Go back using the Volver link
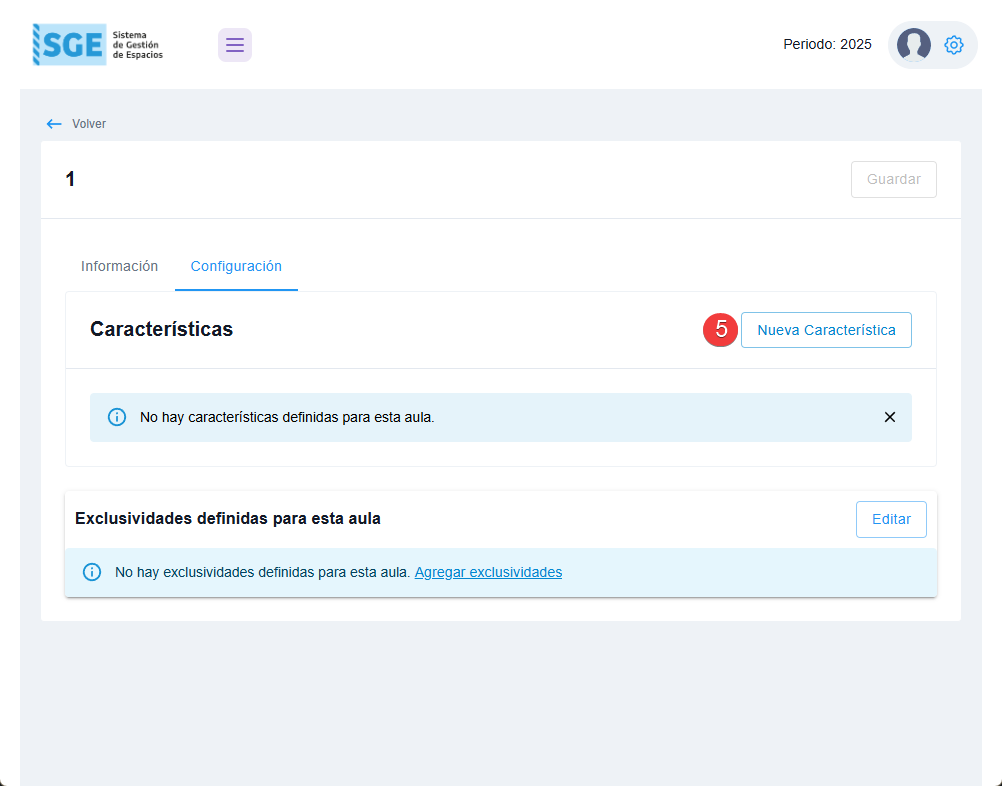The width and height of the screenshot is (1002, 786). coord(89,124)
